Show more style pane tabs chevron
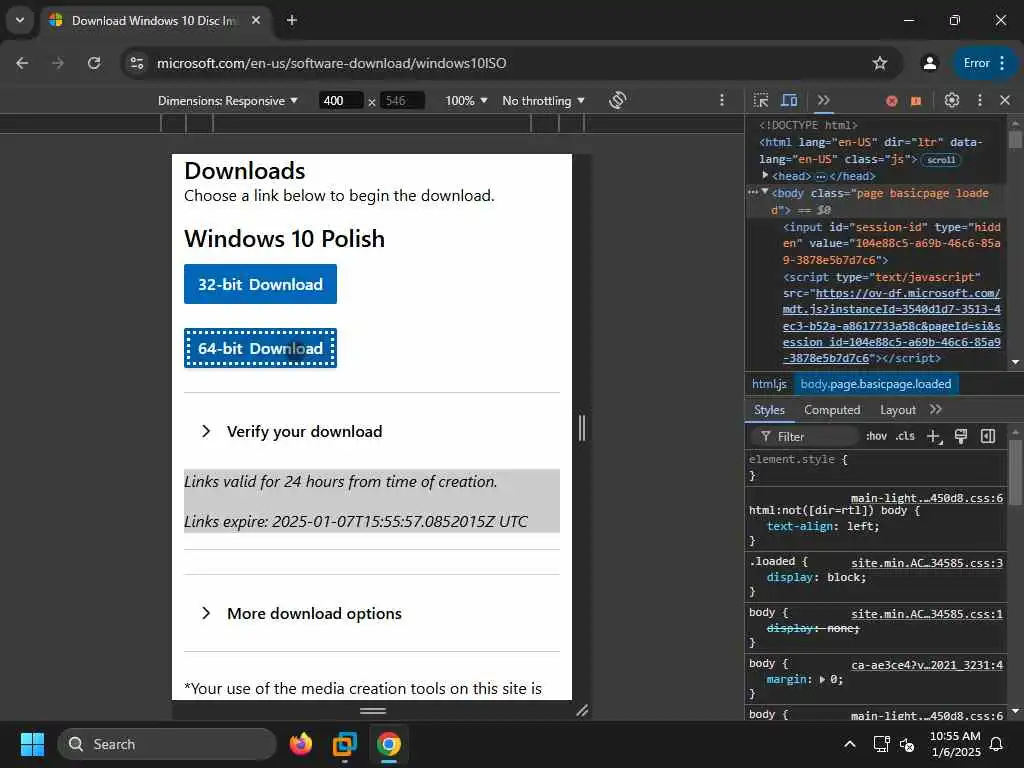The width and height of the screenshot is (1024, 768). tap(936, 409)
